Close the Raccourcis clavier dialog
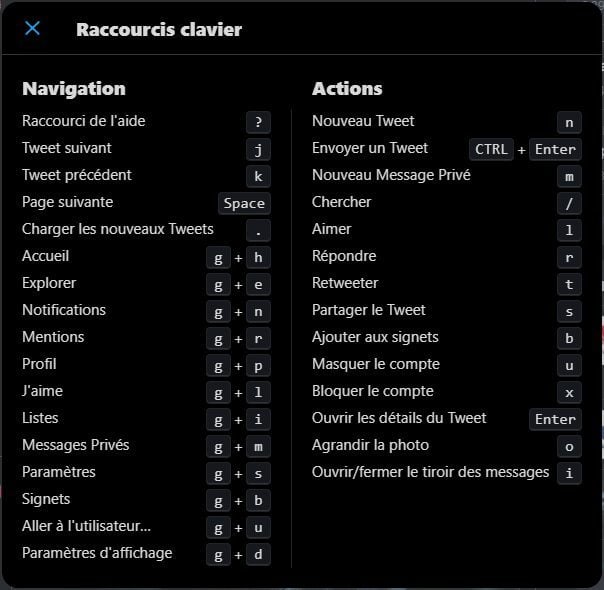The height and width of the screenshot is (590, 604). [32, 28]
